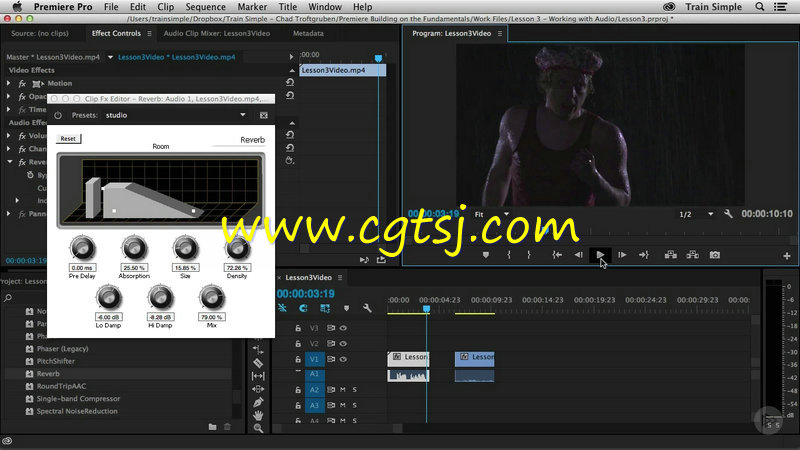Click Mark Out in Program Monitor
This screenshot has width=800, height=450.
point(529,255)
